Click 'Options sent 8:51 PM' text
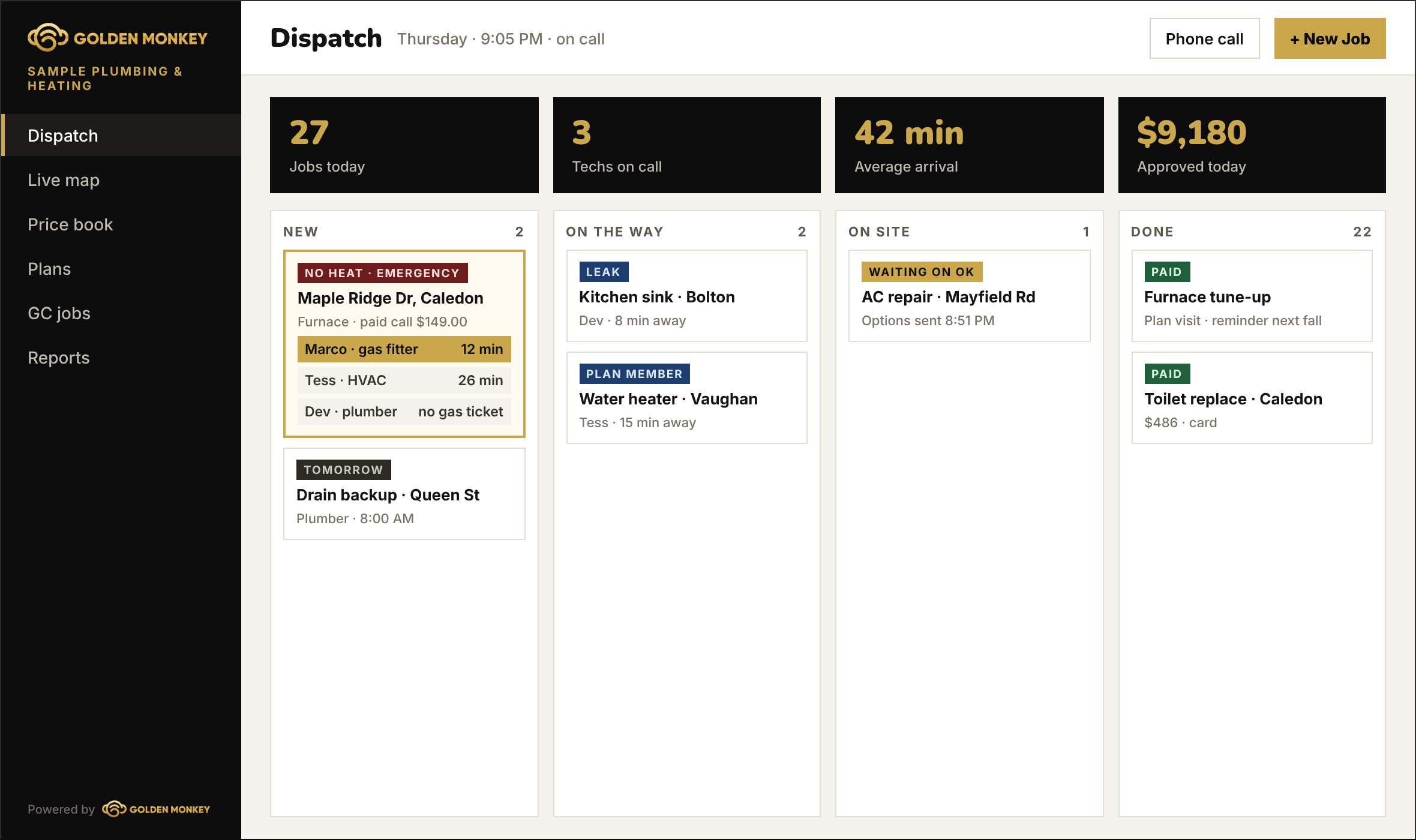 coord(928,320)
